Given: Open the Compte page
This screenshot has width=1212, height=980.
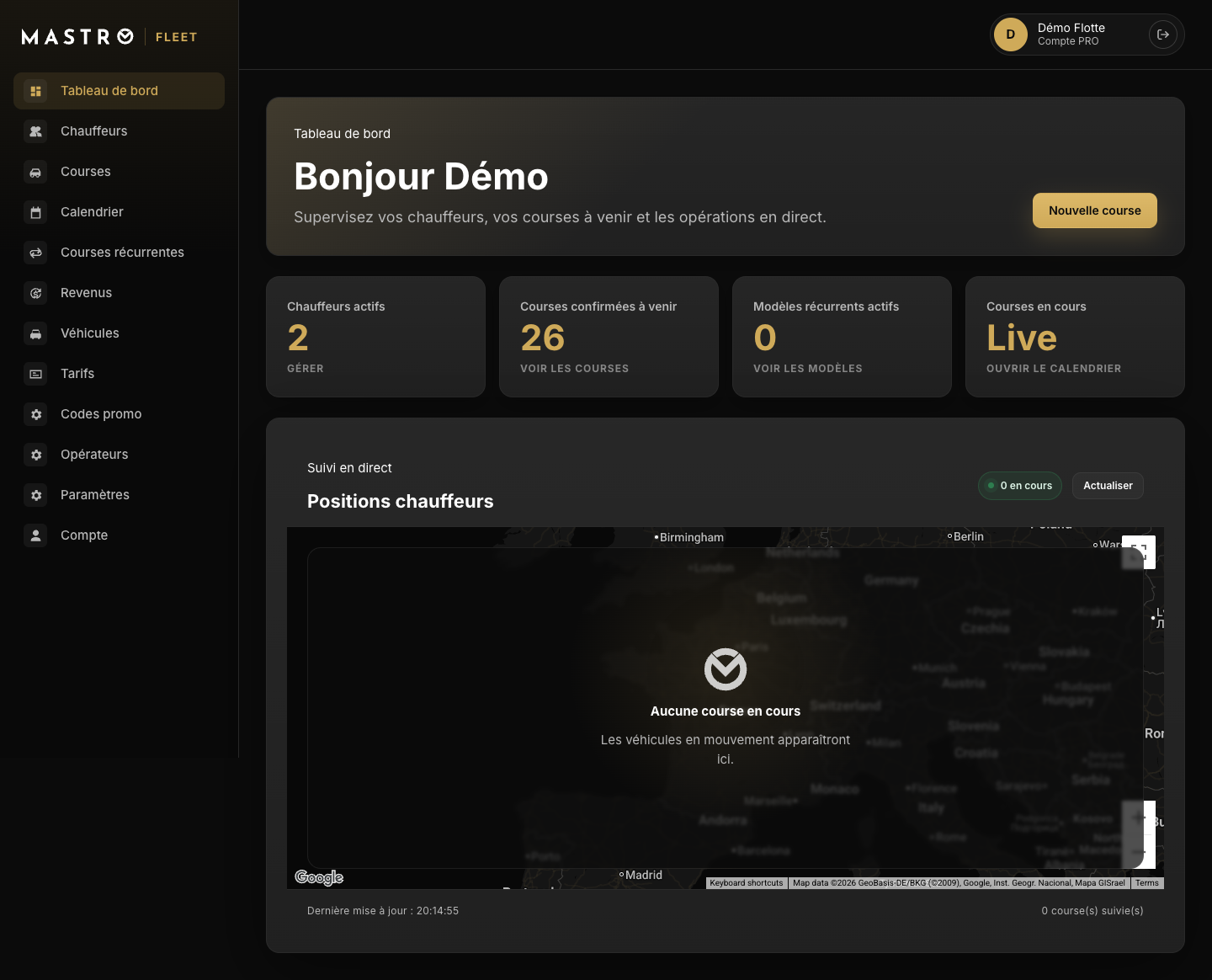Looking at the screenshot, I should point(119,535).
